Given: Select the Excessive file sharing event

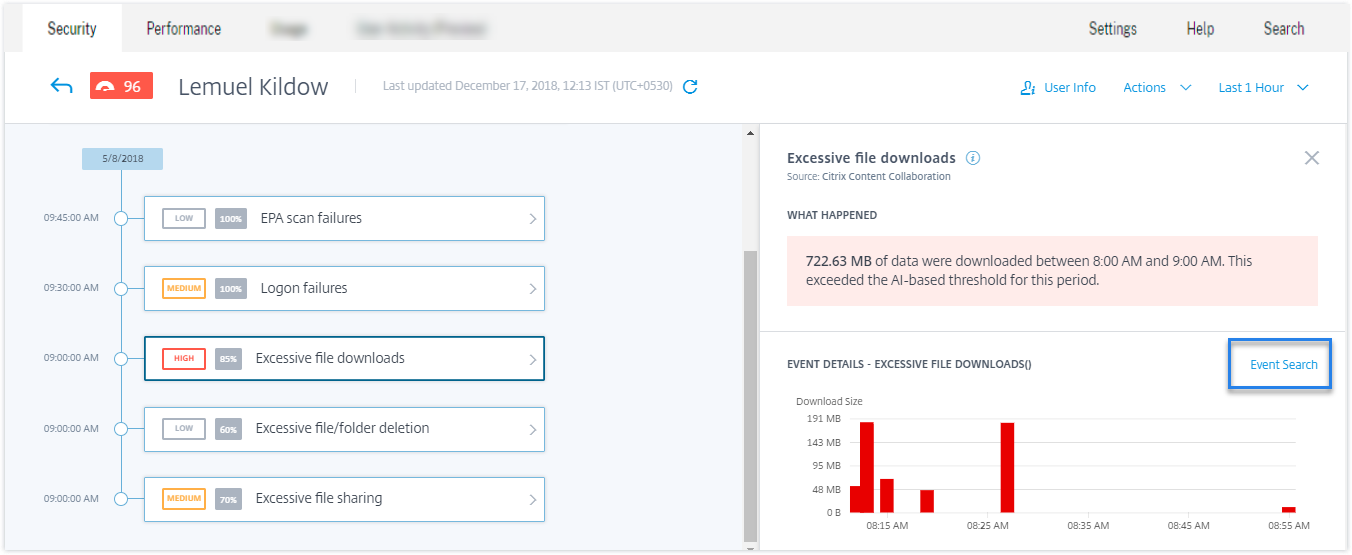Looking at the screenshot, I should tap(344, 498).
